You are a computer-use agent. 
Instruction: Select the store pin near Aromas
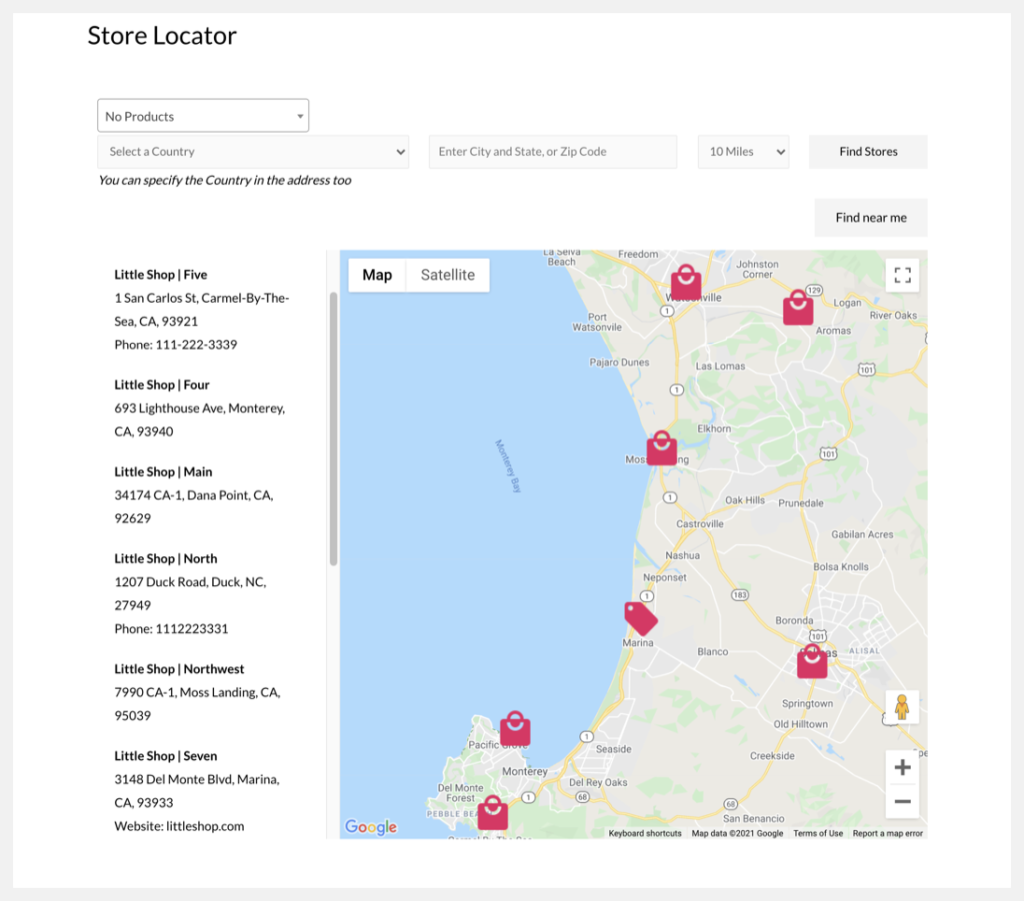(x=795, y=307)
